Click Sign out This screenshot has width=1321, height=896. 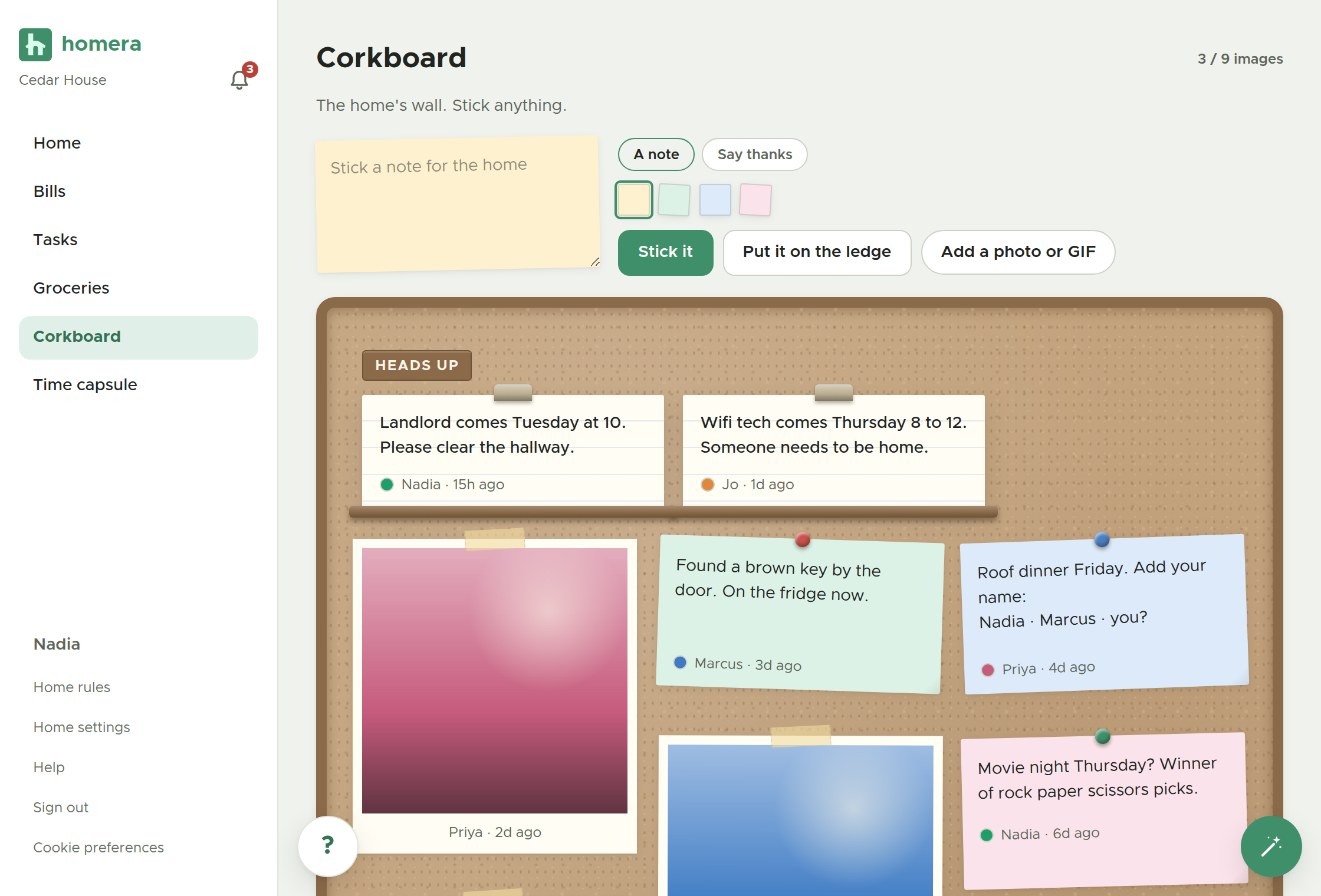pyautogui.click(x=61, y=808)
